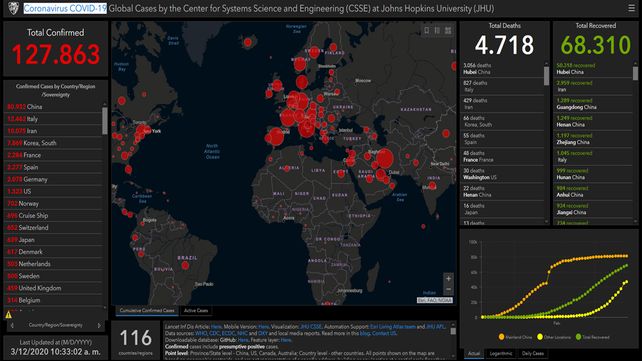This screenshot has width=642, height=361.
Task: Switch to Cumulative Confirmed Cases tab
Action: tap(147, 311)
